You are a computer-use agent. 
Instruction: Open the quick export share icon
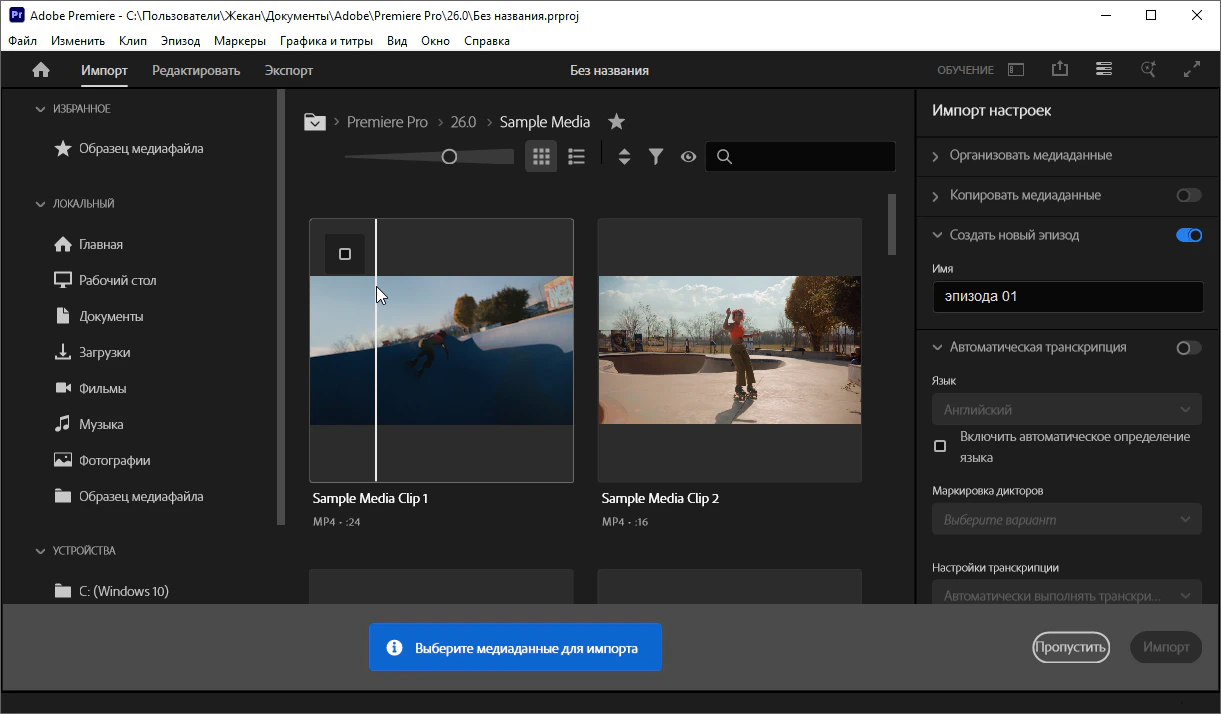[x=1060, y=70]
